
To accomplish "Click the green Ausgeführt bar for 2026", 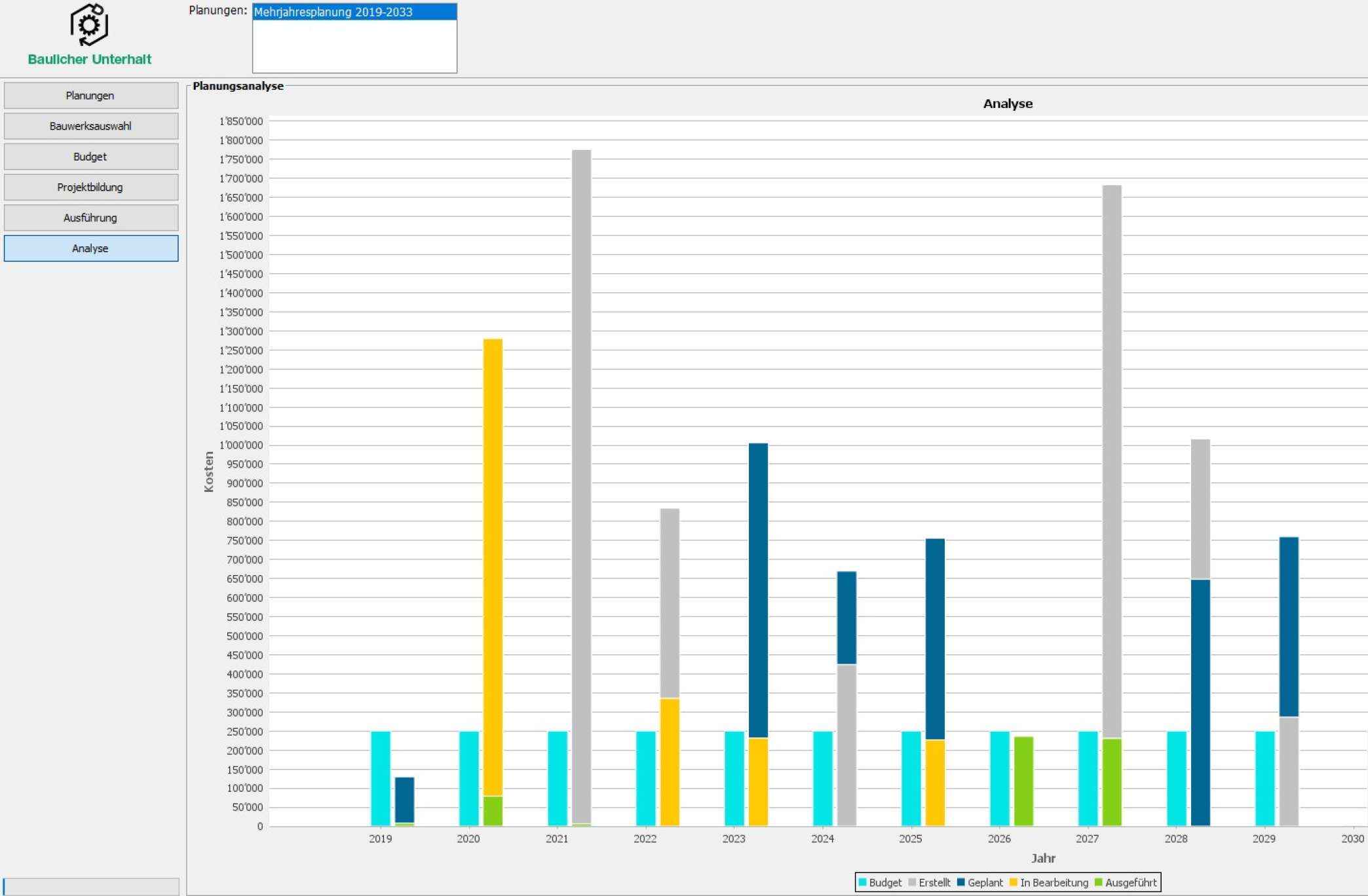I will tap(1023, 781).
